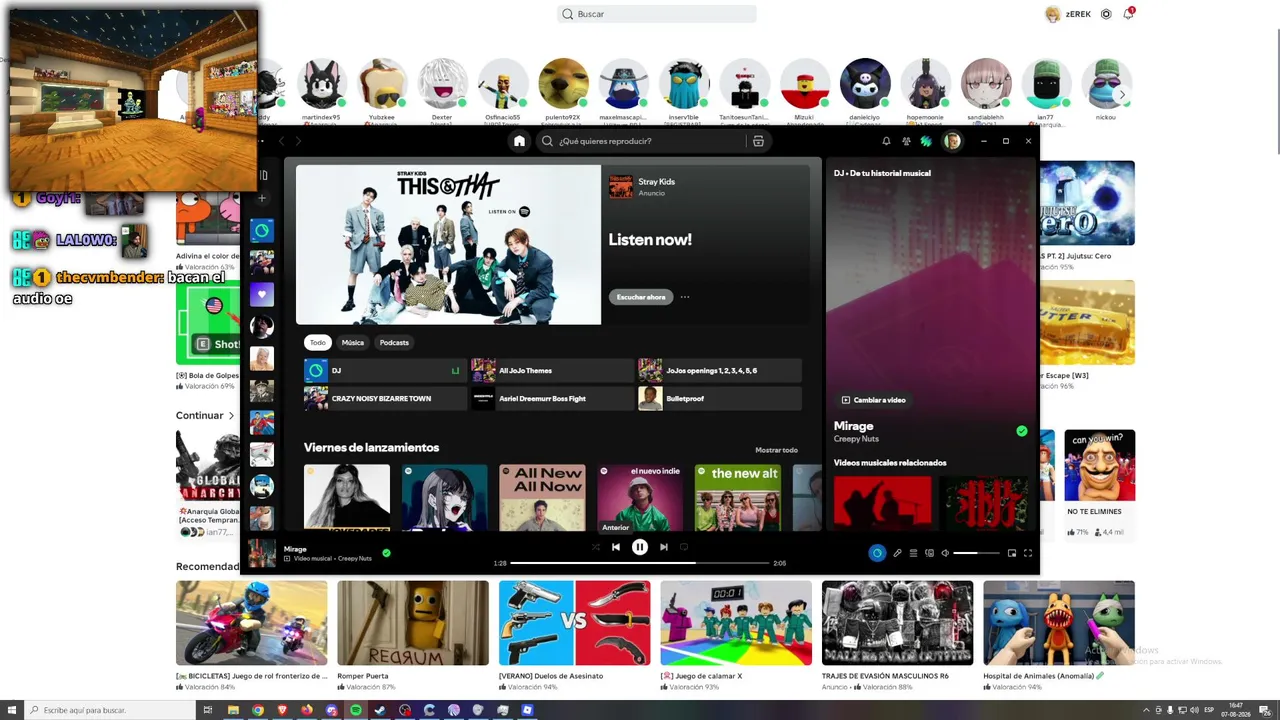Open Chrome from the taskbar
The height and width of the screenshot is (720, 1280).
(257, 710)
